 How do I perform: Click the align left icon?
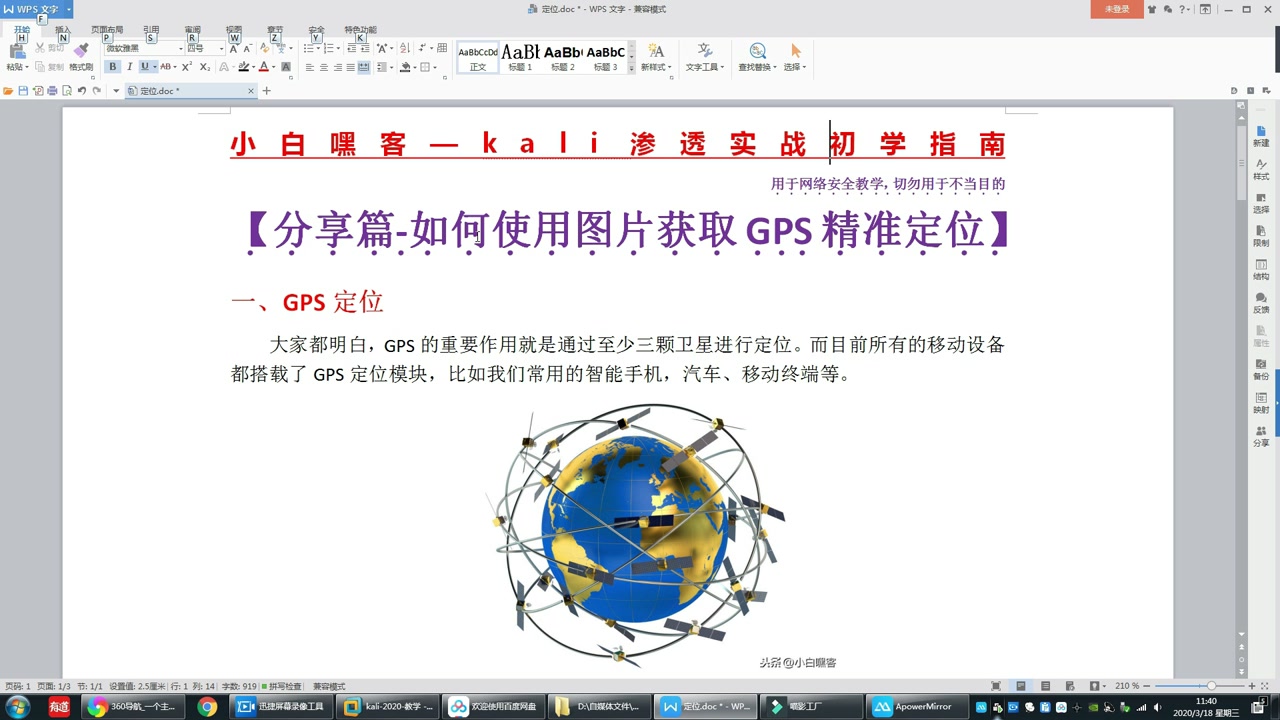click(x=309, y=67)
